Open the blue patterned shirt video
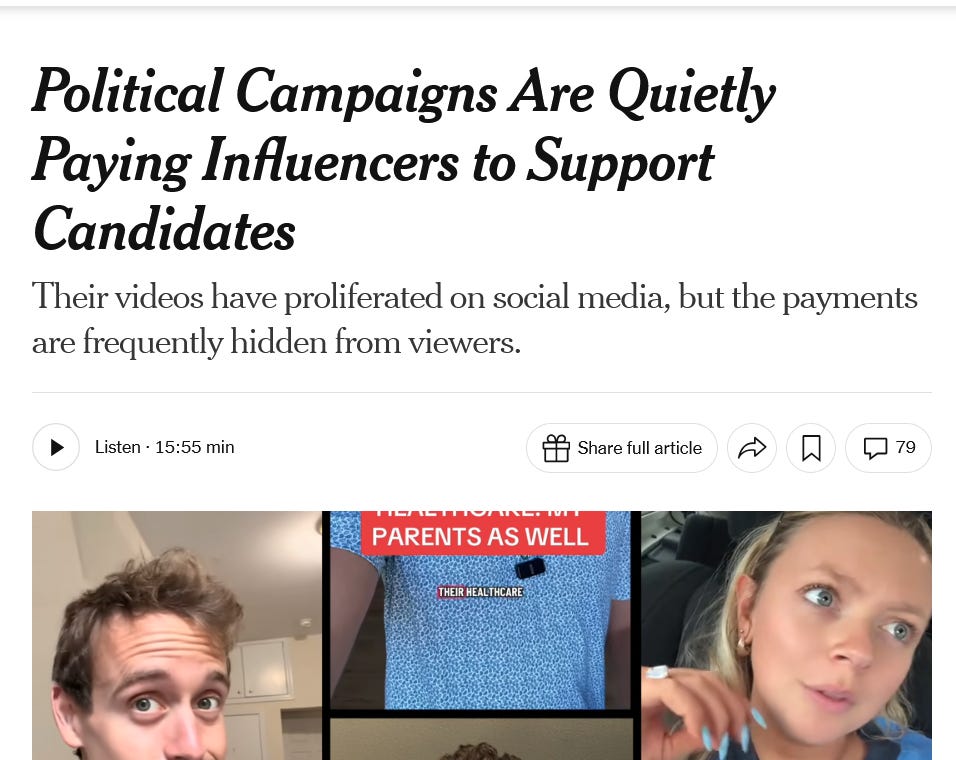This screenshot has height=760, width=956. (x=480, y=610)
